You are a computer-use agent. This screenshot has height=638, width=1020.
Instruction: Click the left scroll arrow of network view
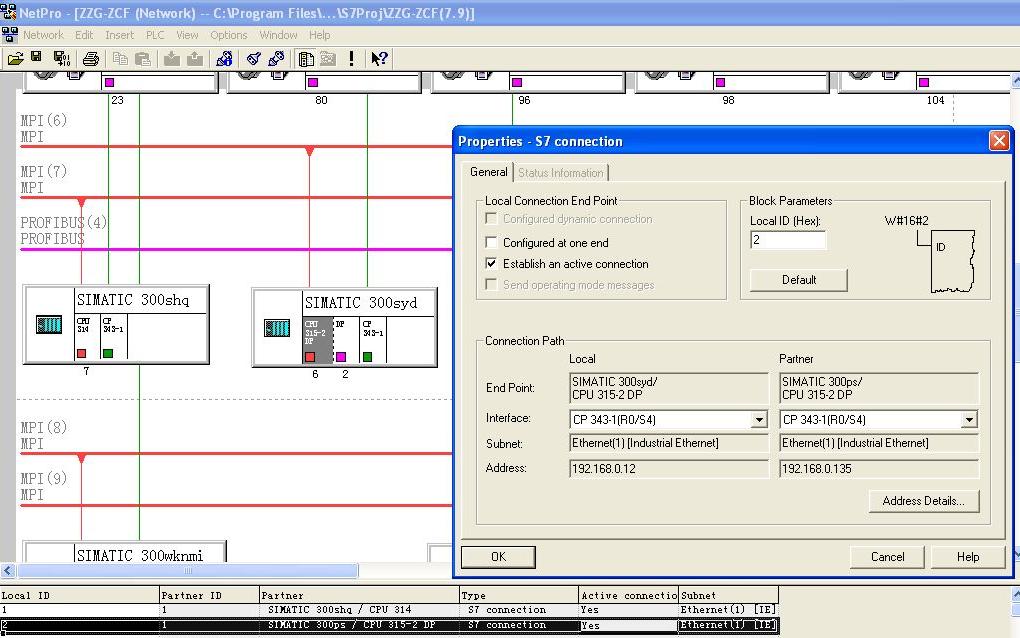[8, 570]
